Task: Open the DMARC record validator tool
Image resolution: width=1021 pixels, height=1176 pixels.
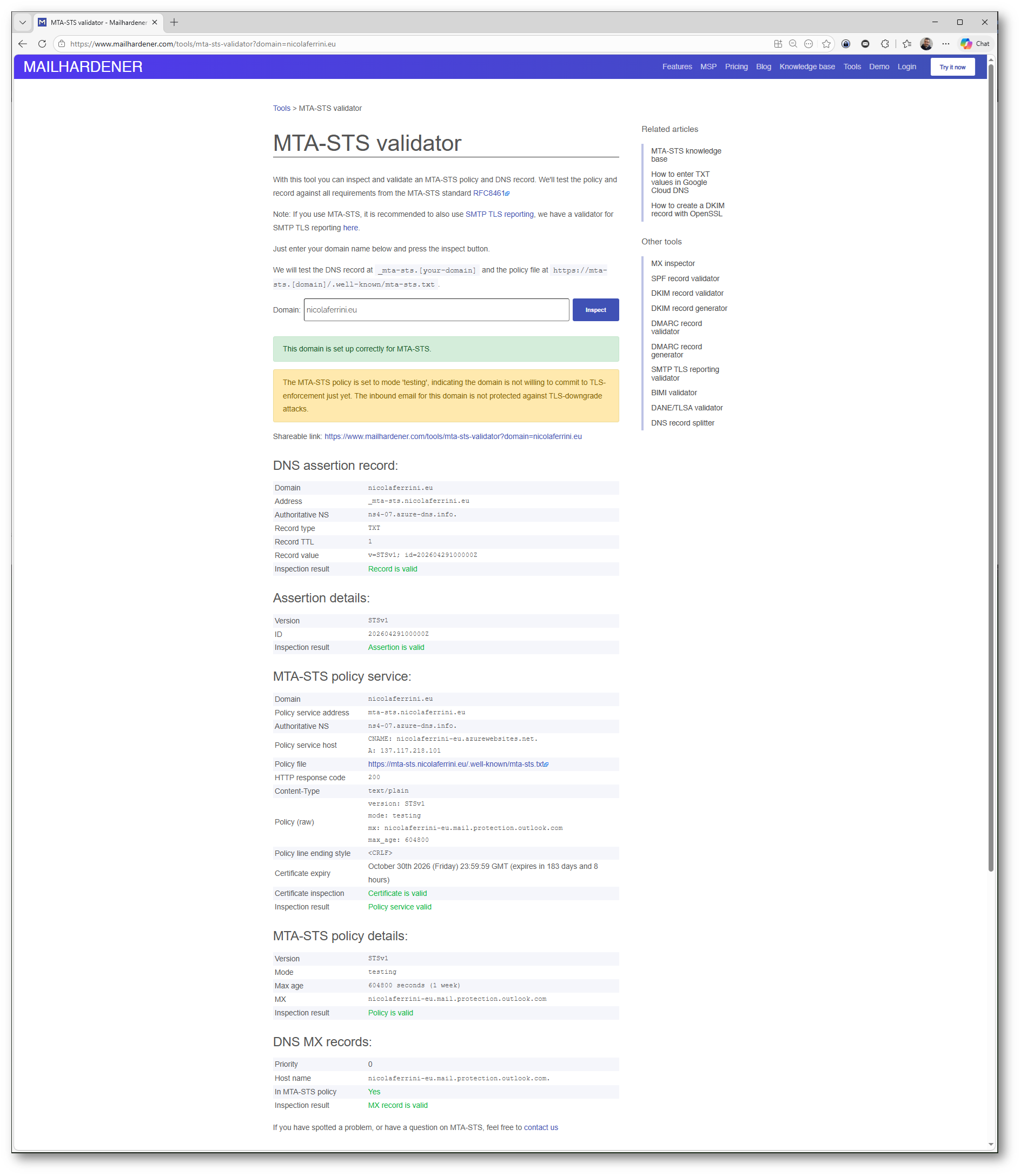Action: 677,328
